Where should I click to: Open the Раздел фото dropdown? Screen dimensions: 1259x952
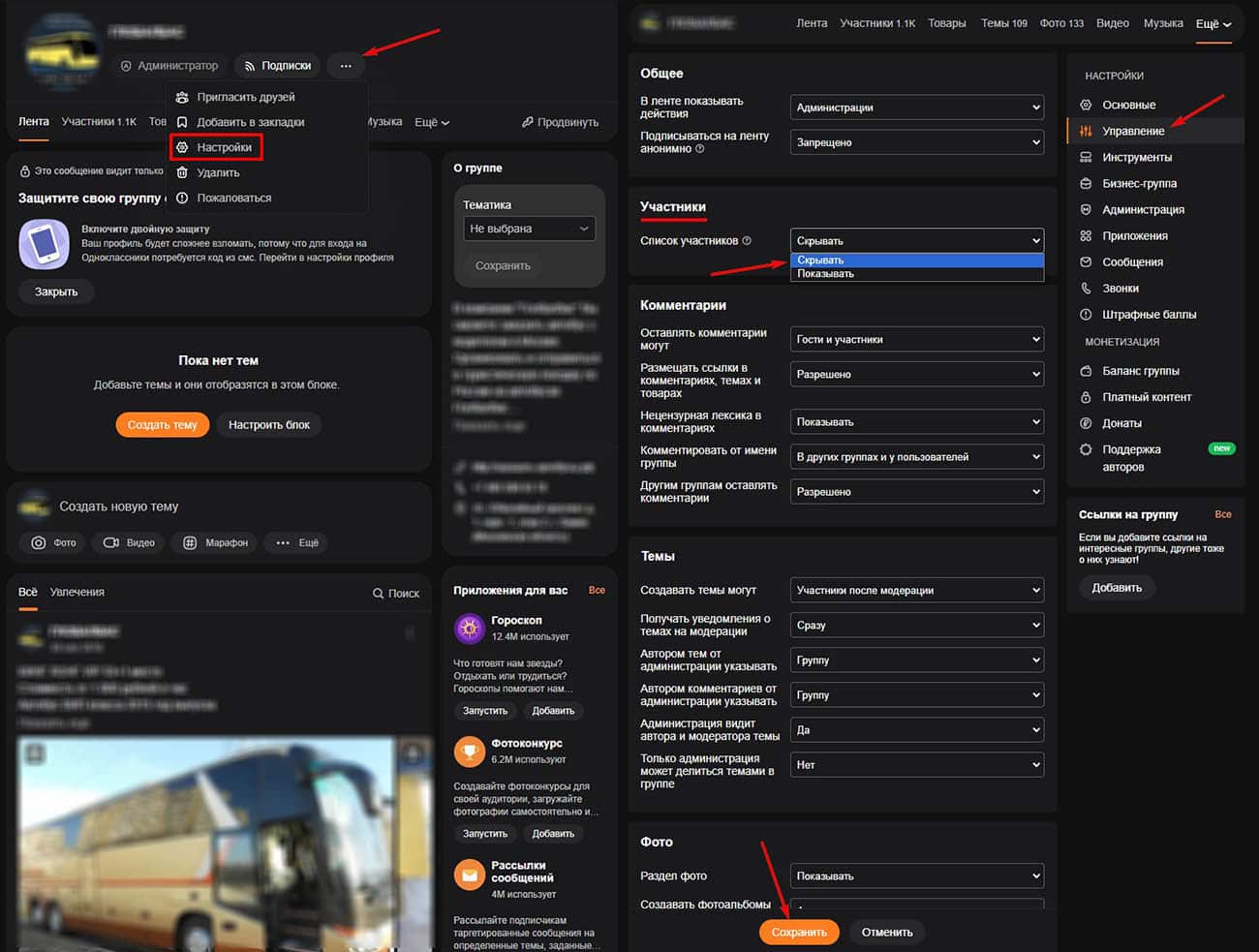coord(917,875)
